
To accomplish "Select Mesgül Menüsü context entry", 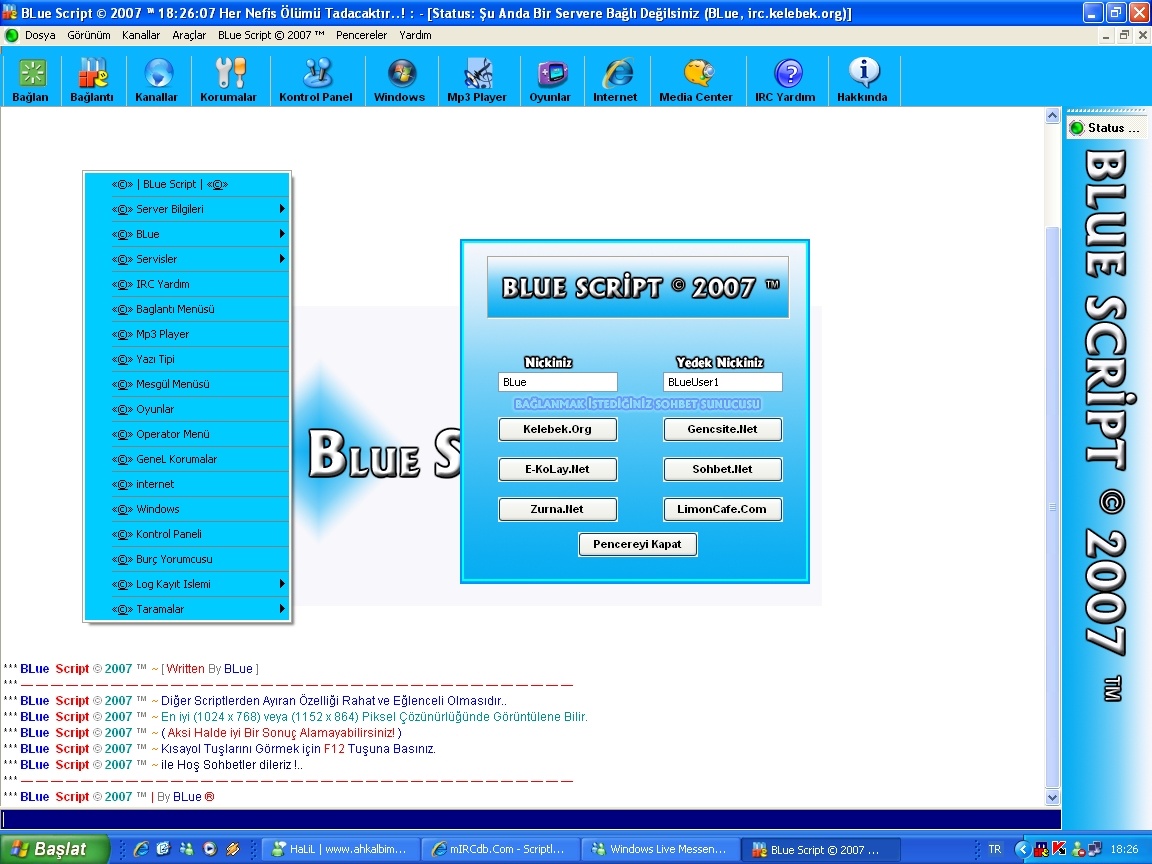I will 187,384.
